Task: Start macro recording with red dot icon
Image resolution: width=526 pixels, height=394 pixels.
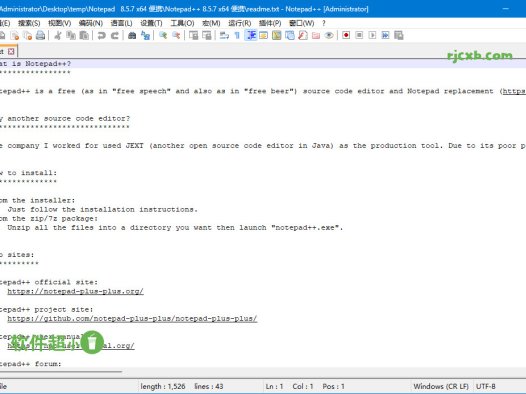Action: coord(346,35)
